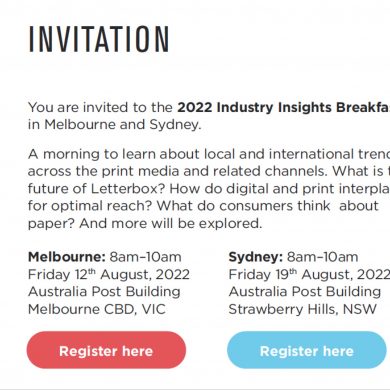This screenshot has height=390, width=390.
Task: Click the 'in Melbourne and Sydney.' line
Action: coord(115,125)
